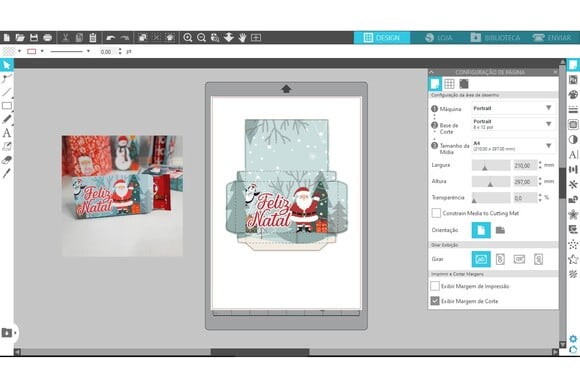Choose portrait Orientação option

click(x=481, y=230)
